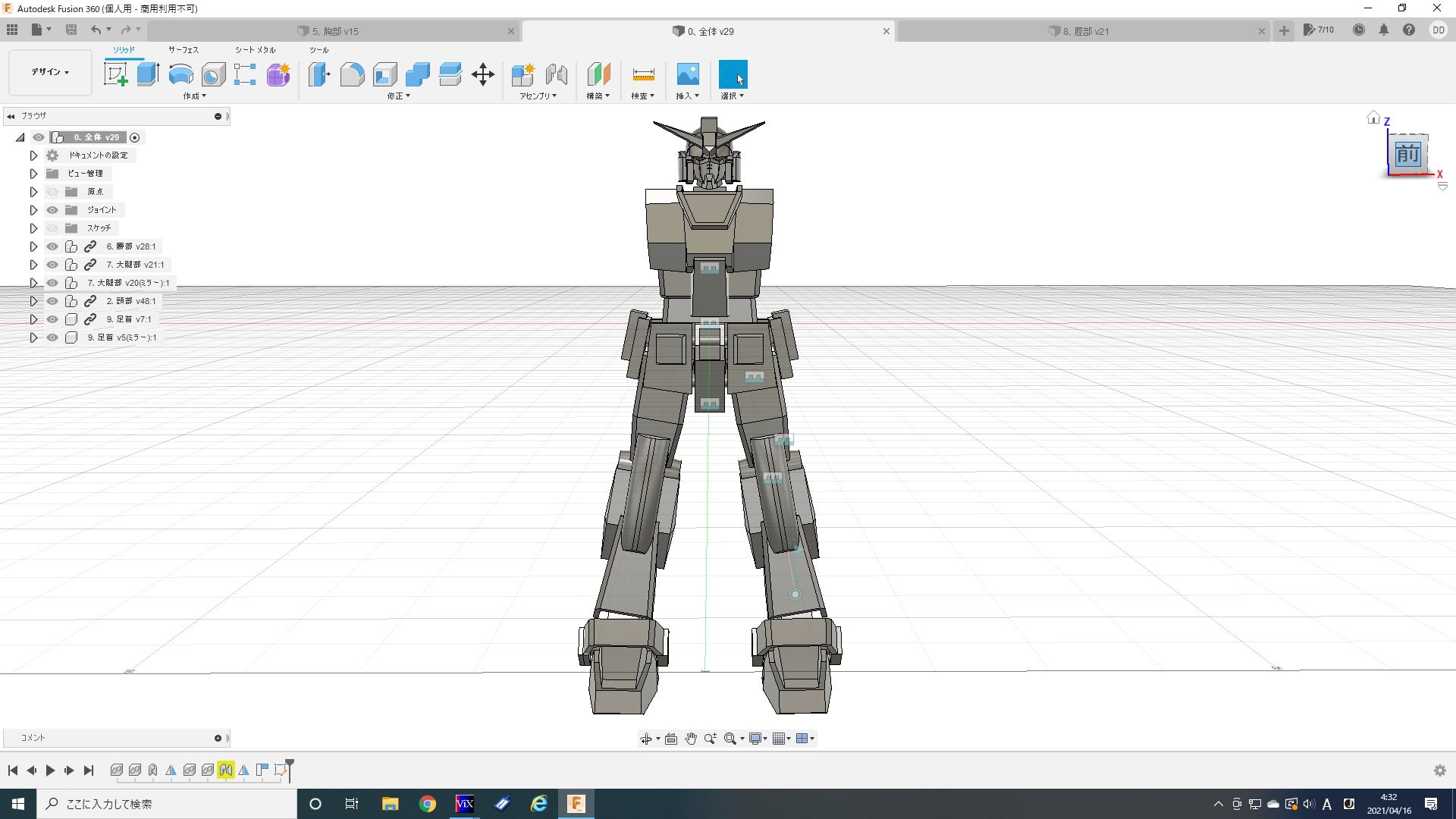Show the 原点 origin folder
Image resolution: width=1456 pixels, height=819 pixels.
tap(52, 192)
